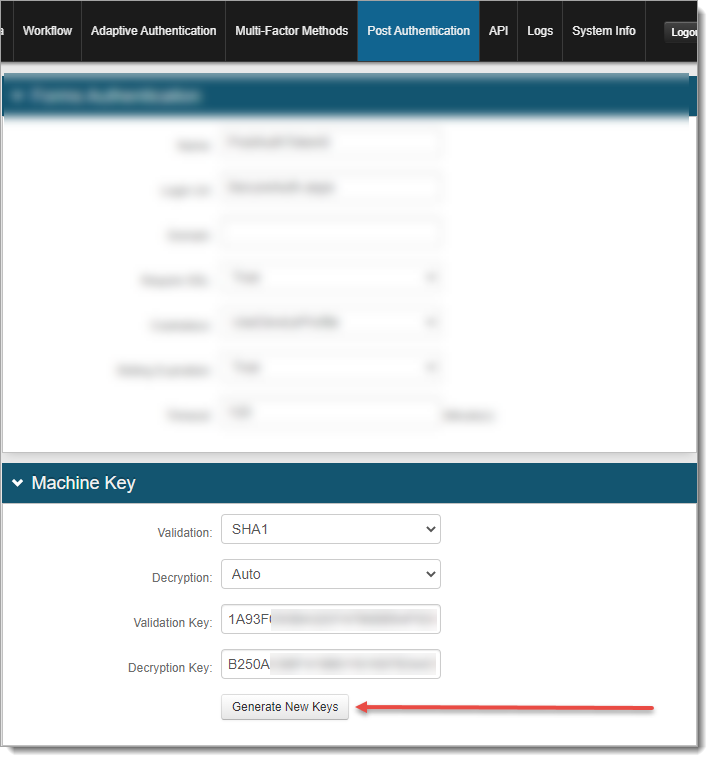
Task: Click into the Validation Key field
Action: tap(330, 620)
